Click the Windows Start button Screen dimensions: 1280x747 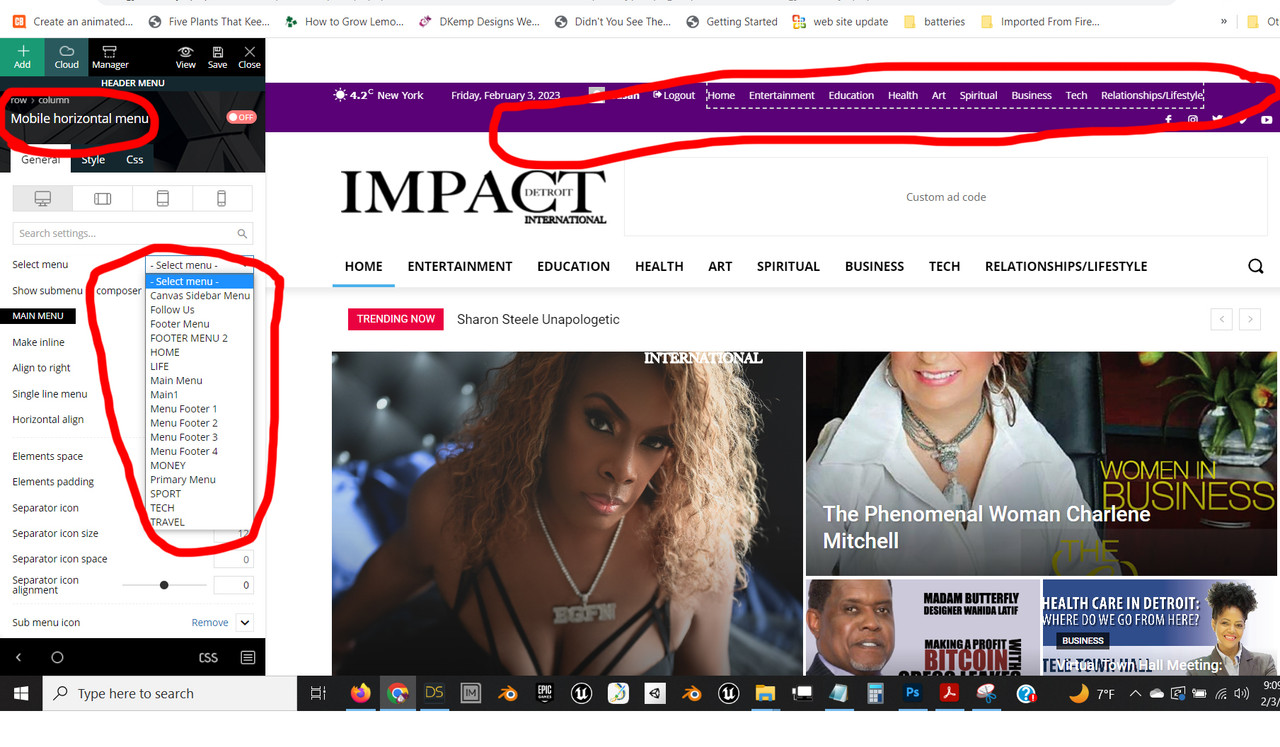(21, 693)
